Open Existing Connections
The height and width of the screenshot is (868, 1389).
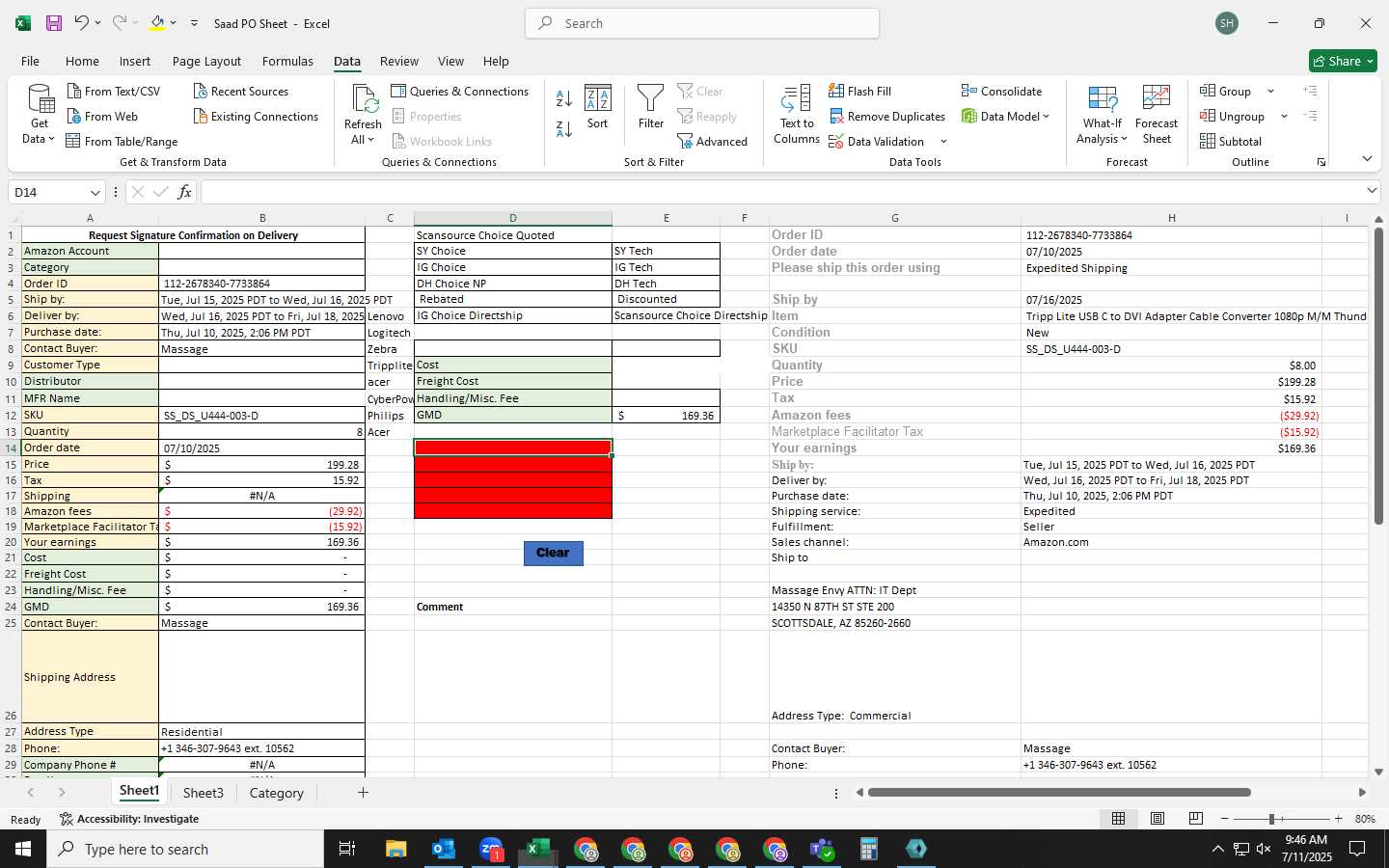coord(256,116)
